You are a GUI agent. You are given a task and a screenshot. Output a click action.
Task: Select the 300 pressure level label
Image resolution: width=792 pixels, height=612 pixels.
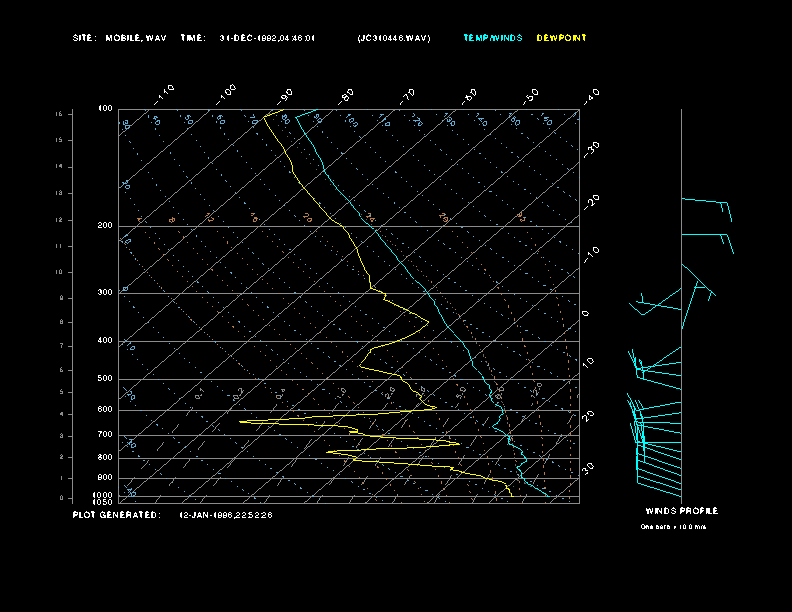pyautogui.click(x=105, y=293)
